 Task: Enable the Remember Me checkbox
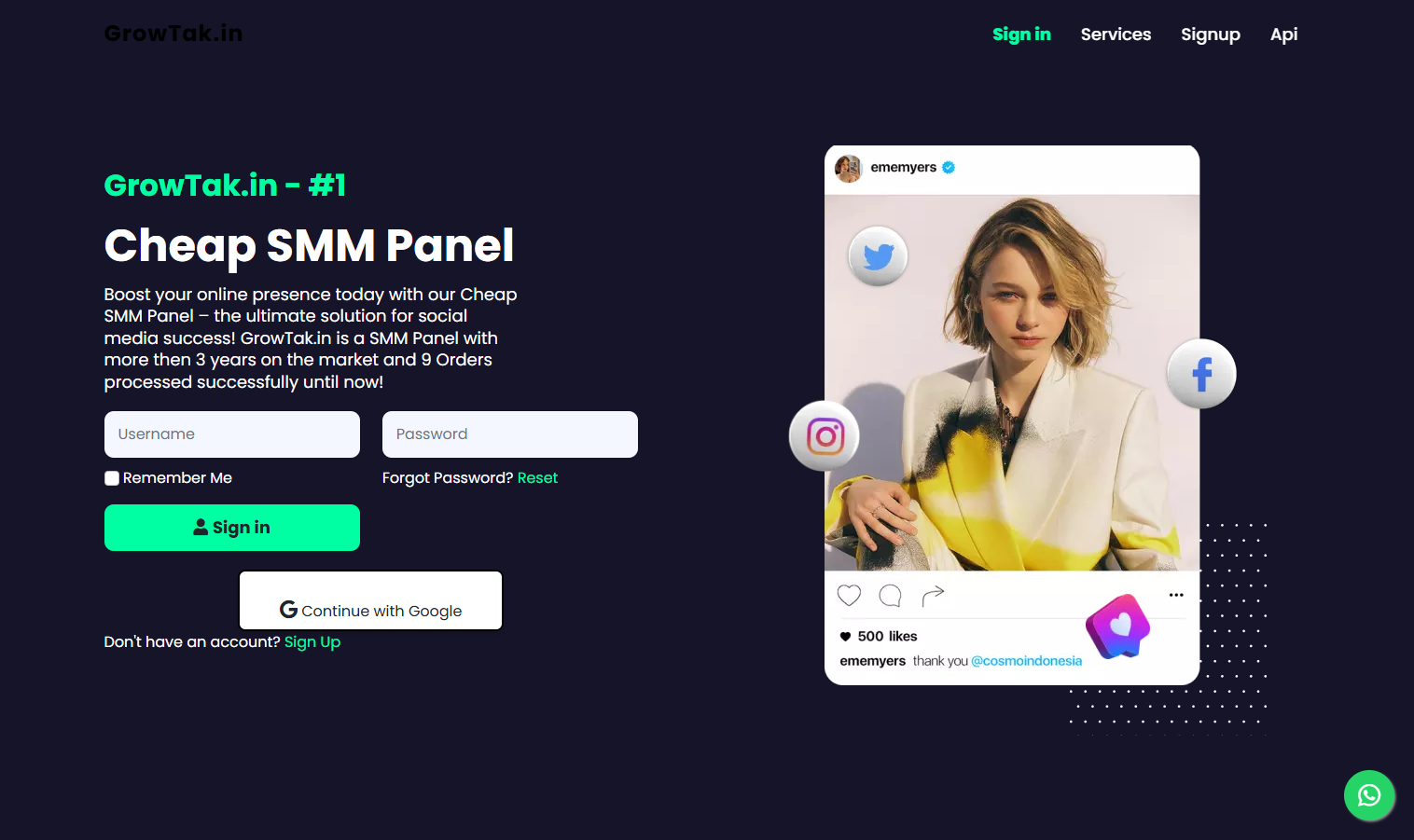(112, 478)
